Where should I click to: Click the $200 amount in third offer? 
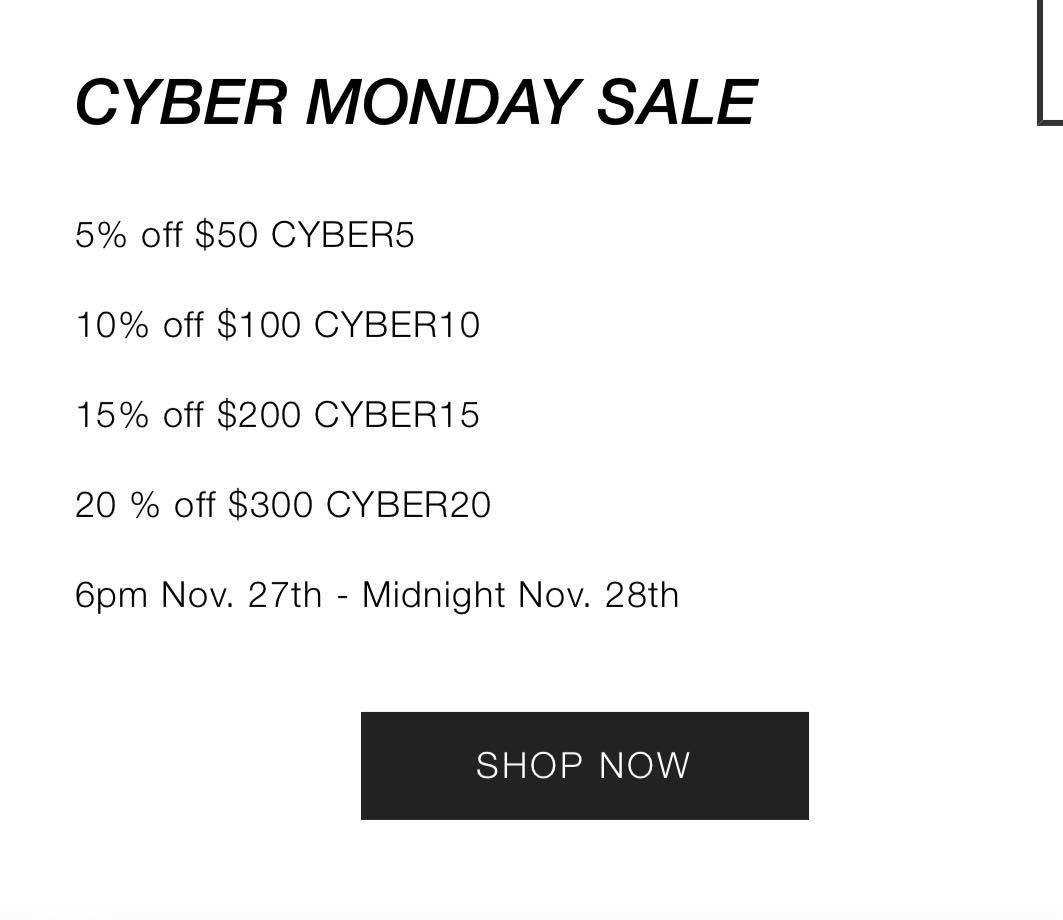pyautogui.click(x=259, y=415)
